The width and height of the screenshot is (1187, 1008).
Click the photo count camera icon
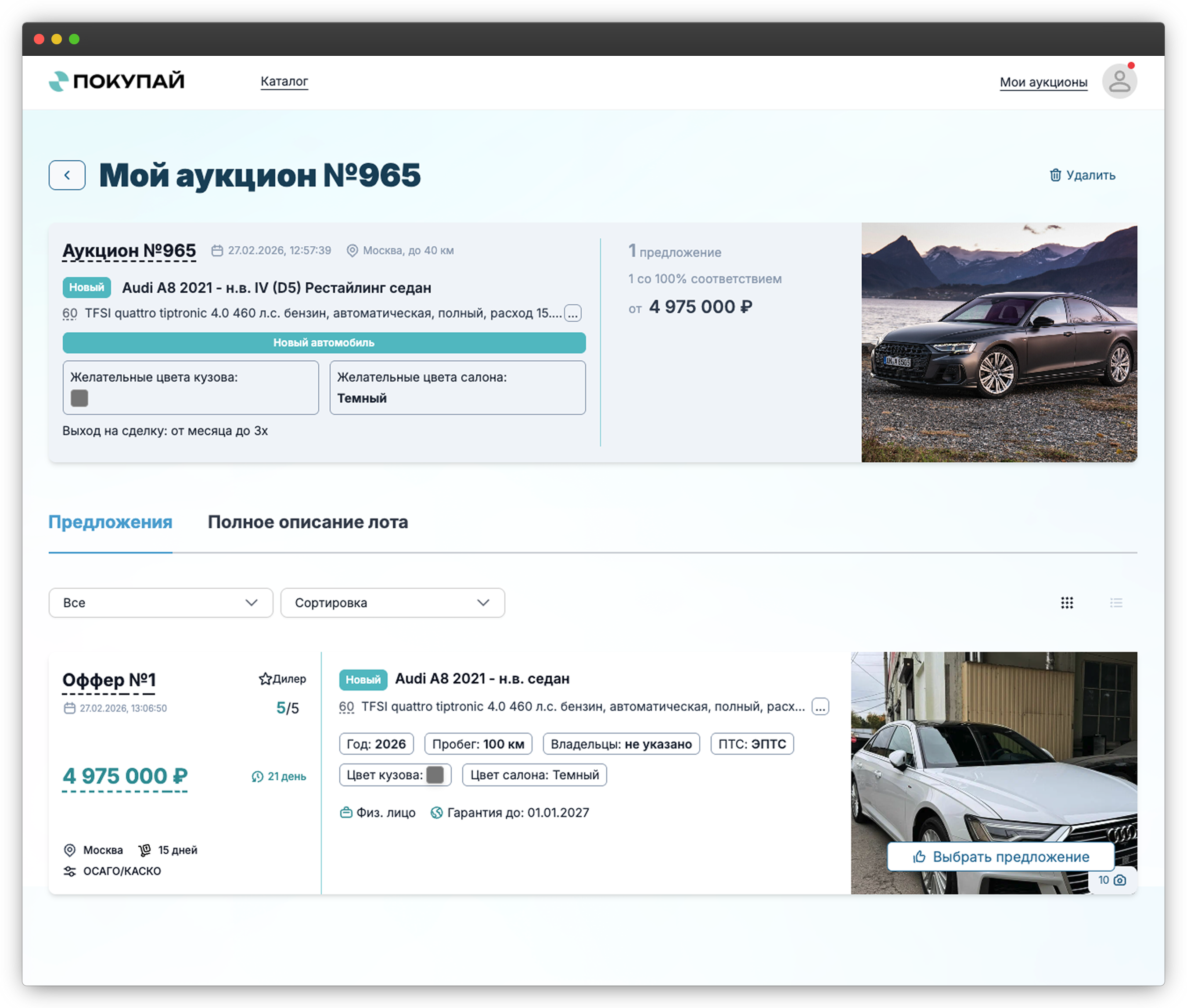[x=1119, y=880]
